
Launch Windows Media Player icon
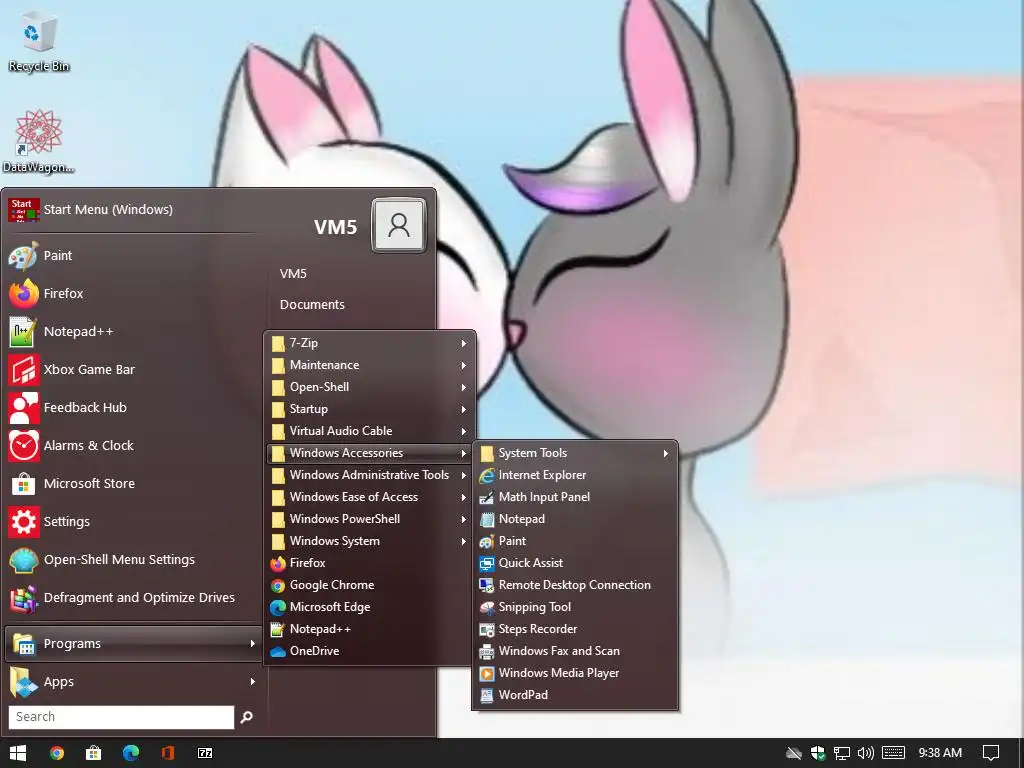487,673
